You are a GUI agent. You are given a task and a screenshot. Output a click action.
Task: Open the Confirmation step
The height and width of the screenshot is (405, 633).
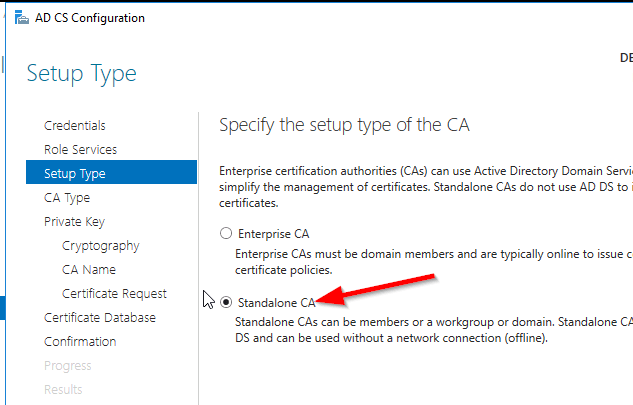point(80,342)
